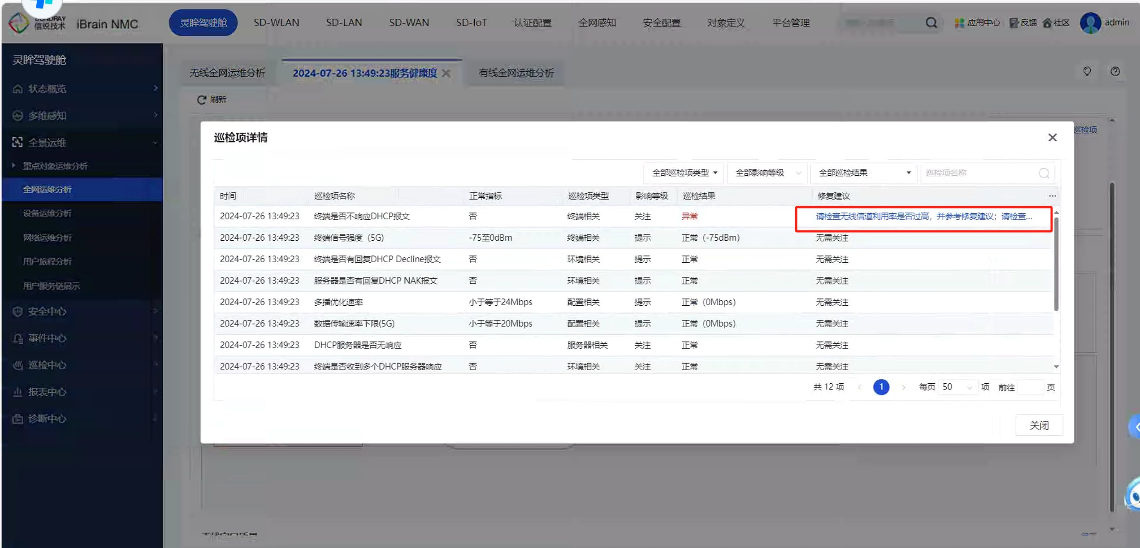Click the help question mark icon
This screenshot has height=548, width=1140.
pos(1115,72)
